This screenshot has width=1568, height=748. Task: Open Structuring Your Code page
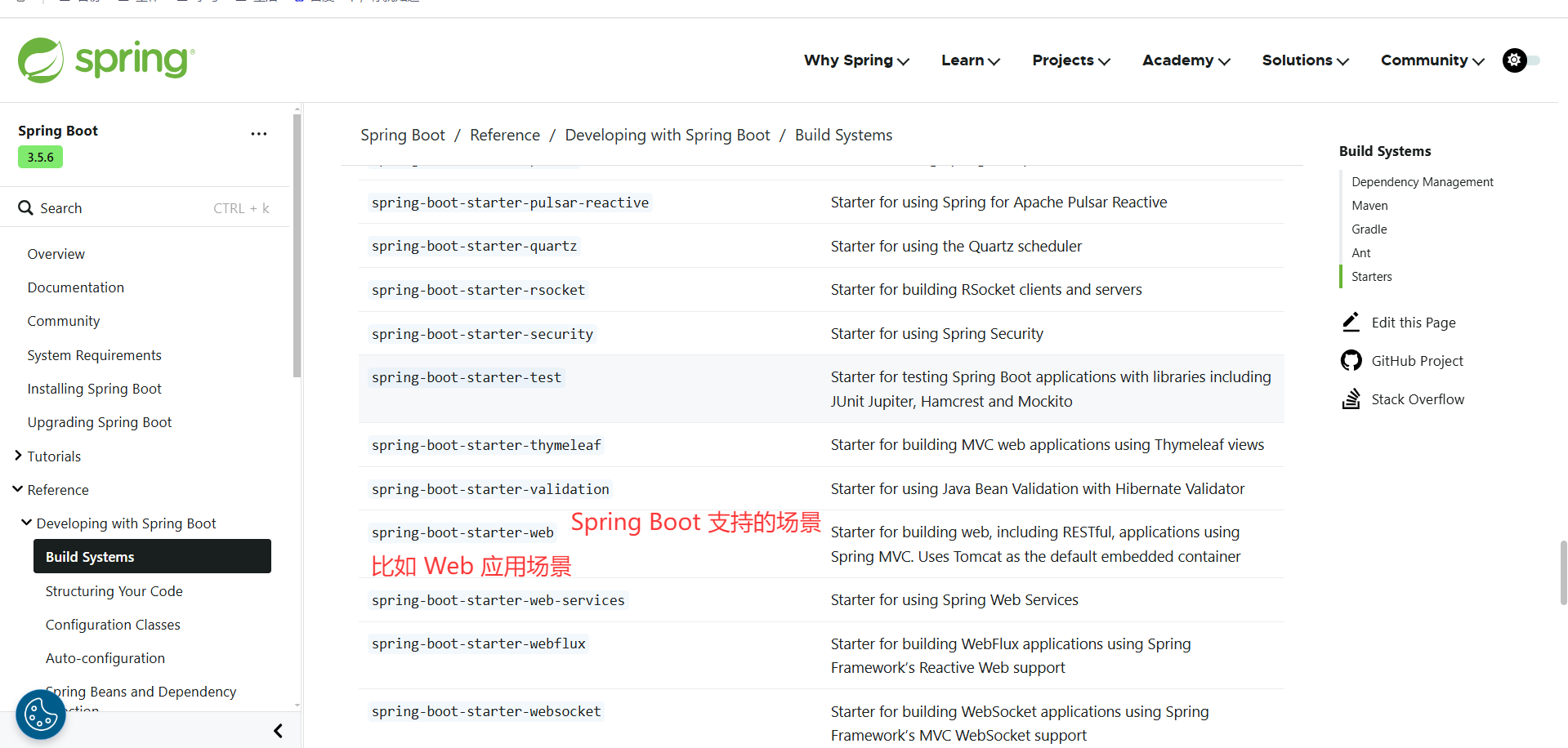[x=114, y=591]
